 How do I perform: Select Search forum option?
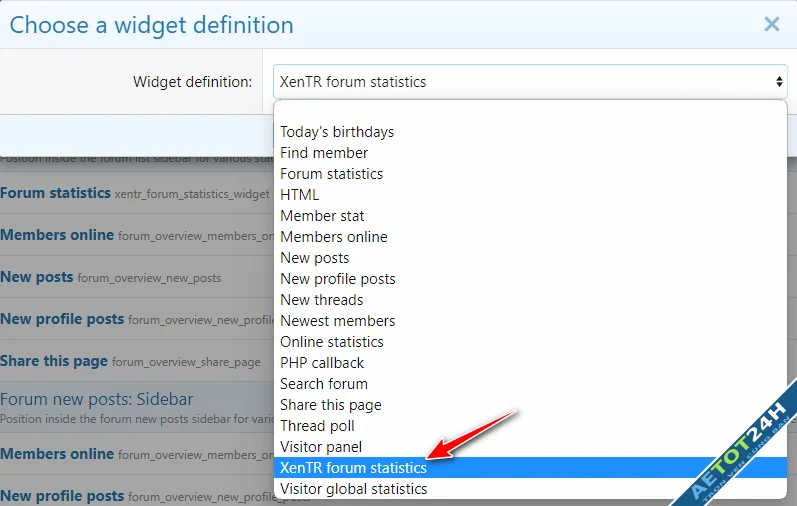tap(324, 384)
